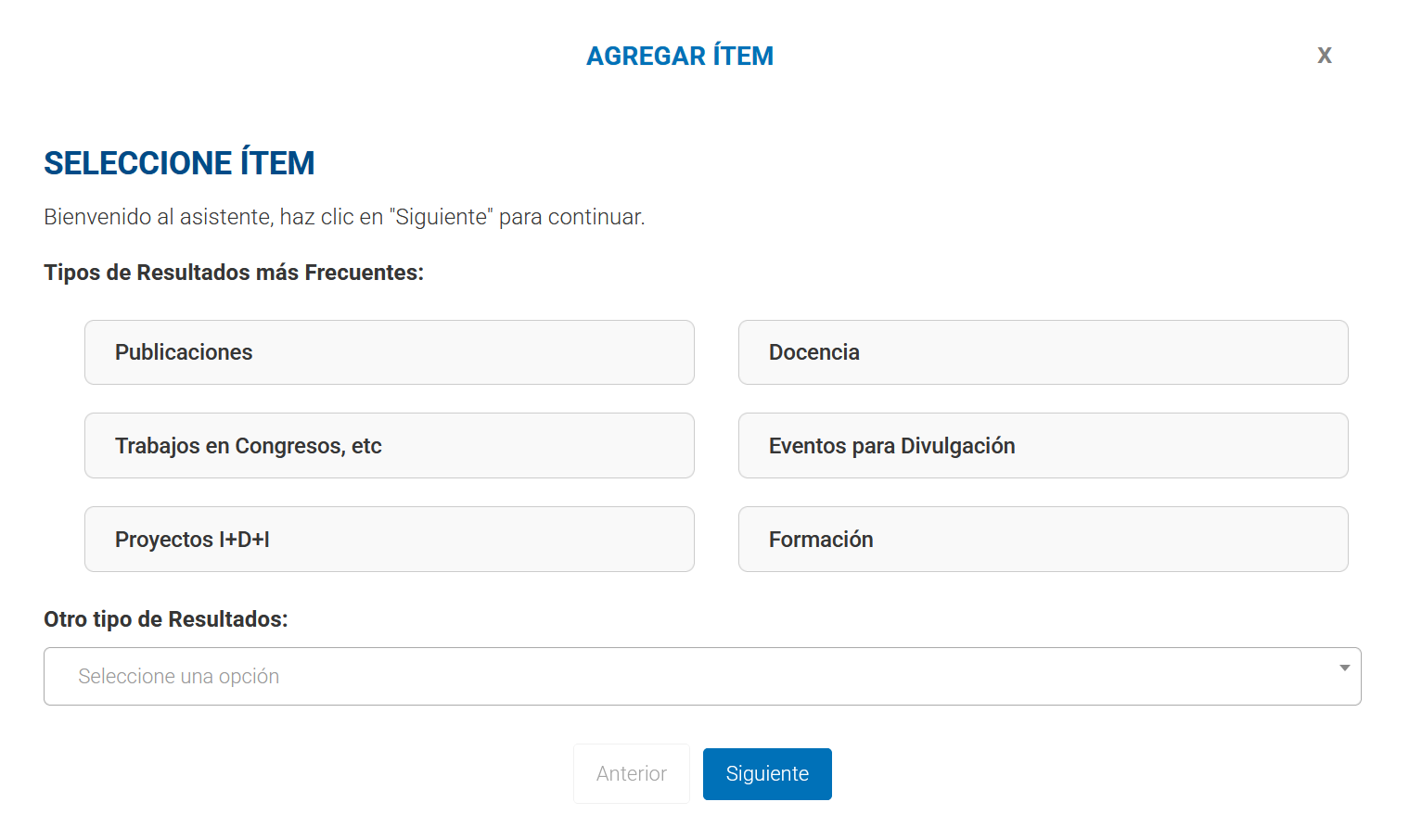Viewport: 1409px width, 840px height.
Task: Click the SELECCIONE ÍTEM heading
Action: tap(179, 163)
